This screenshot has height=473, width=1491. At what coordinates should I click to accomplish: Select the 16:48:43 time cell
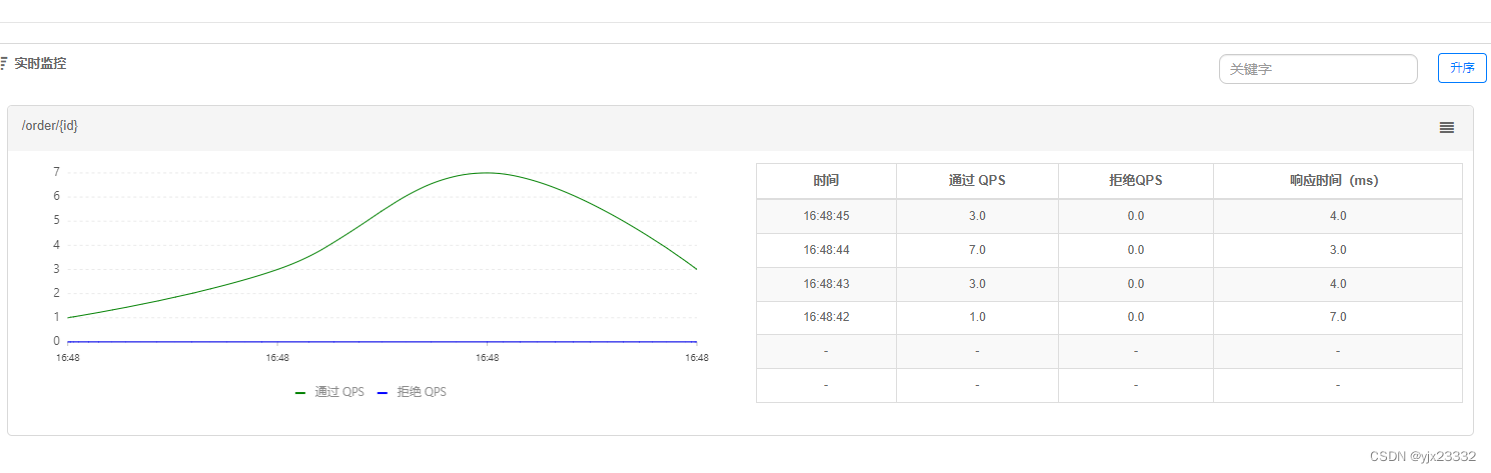coord(826,284)
